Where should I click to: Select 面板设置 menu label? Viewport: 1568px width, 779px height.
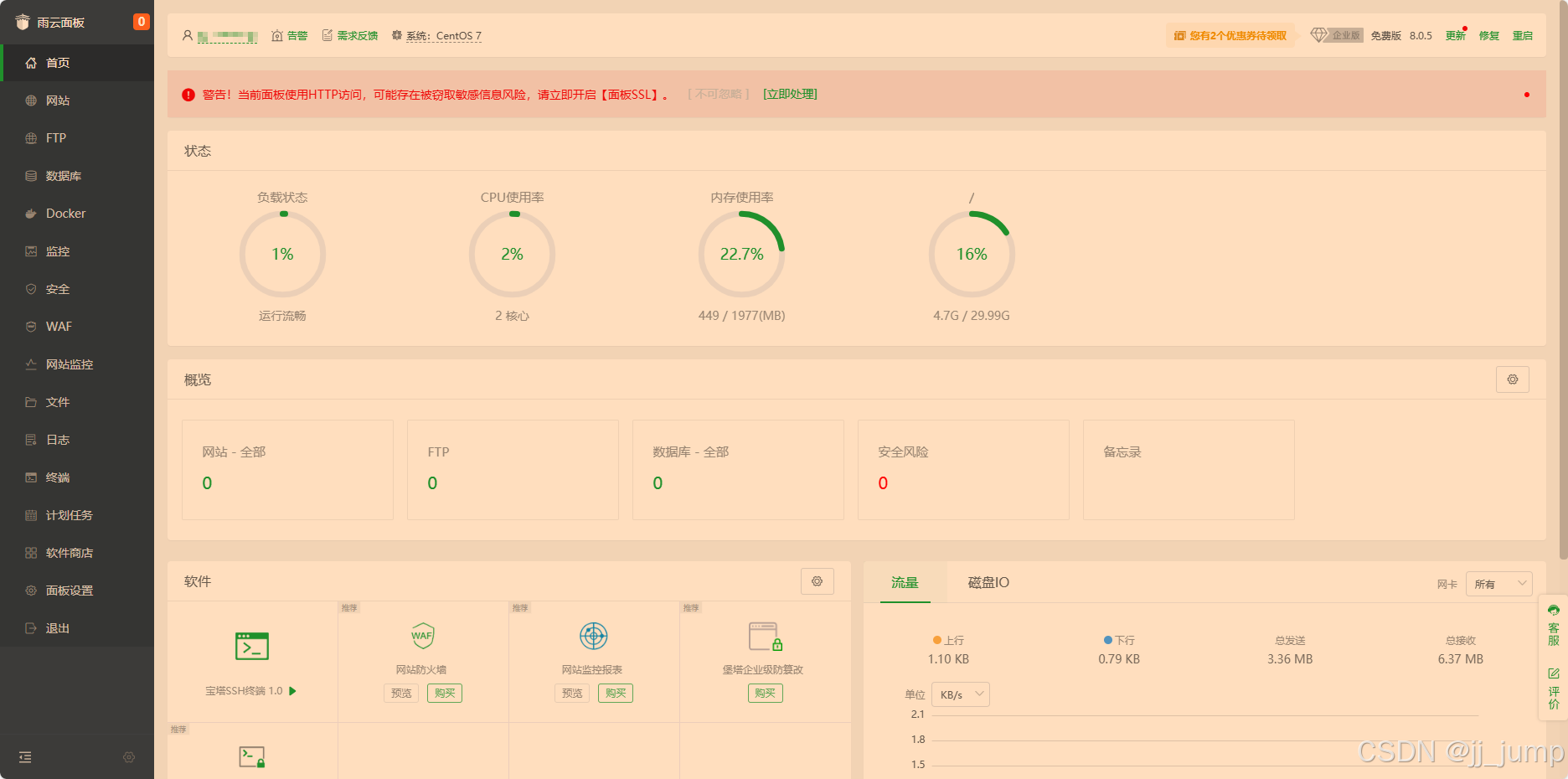[70, 591]
